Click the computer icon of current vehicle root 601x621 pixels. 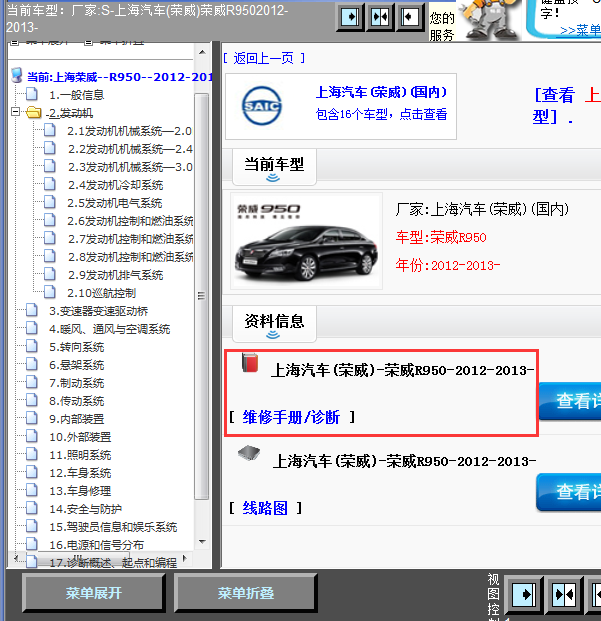point(17,75)
